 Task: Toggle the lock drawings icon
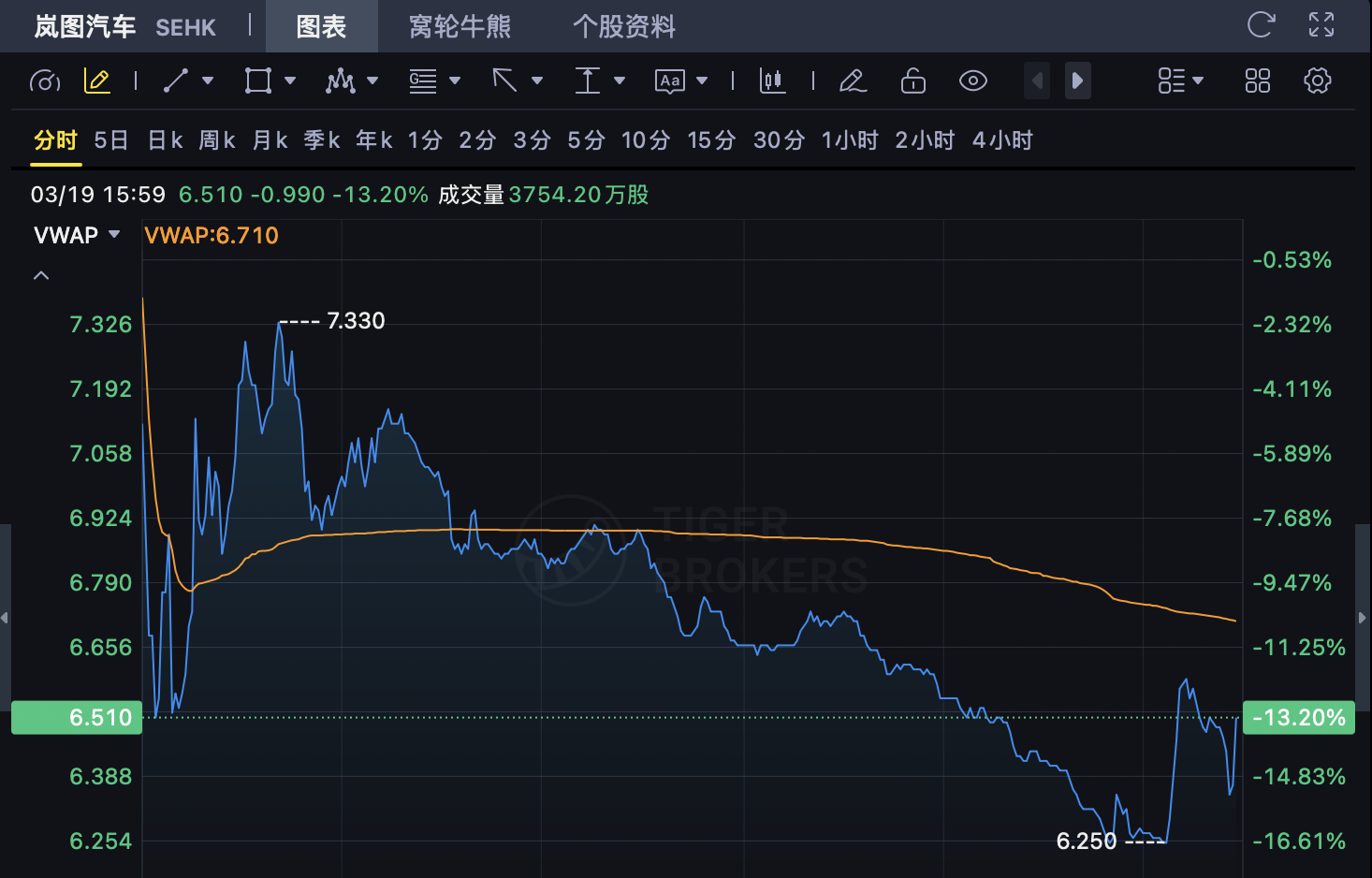[x=912, y=80]
